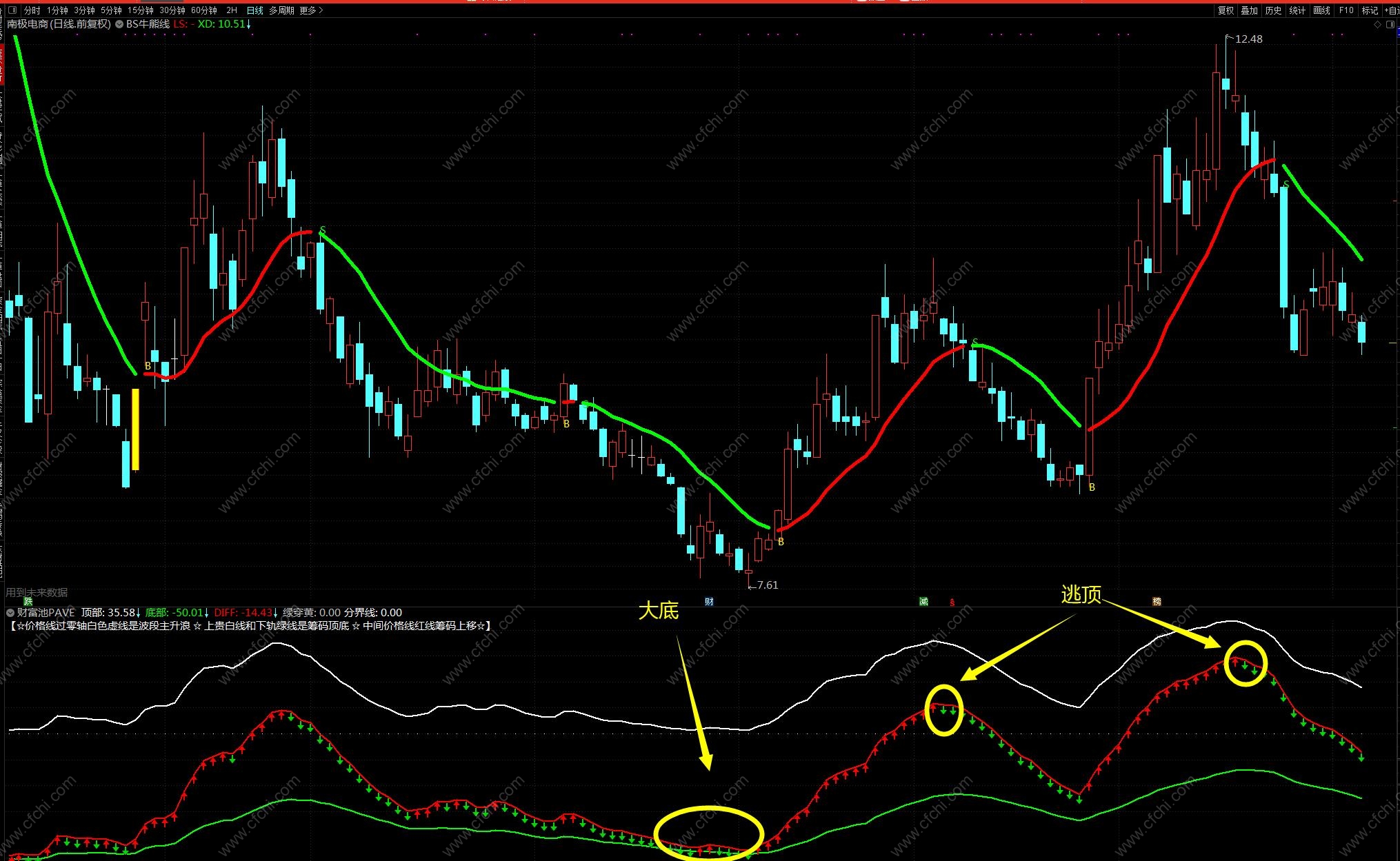
Task: Click the diamond icon at top right
Action: tap(1378, 24)
